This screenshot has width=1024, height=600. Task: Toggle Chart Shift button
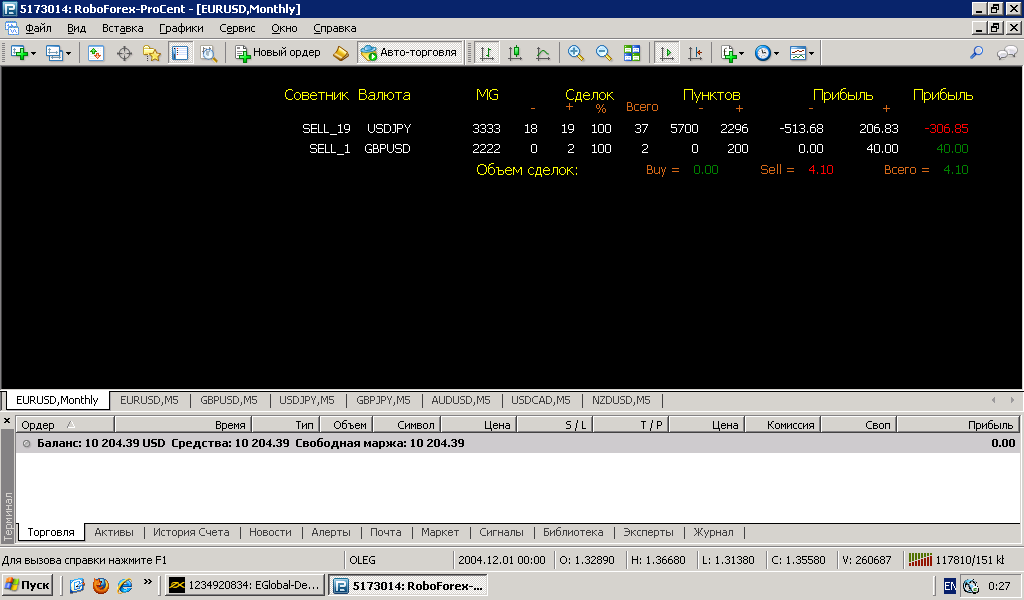[x=695, y=53]
